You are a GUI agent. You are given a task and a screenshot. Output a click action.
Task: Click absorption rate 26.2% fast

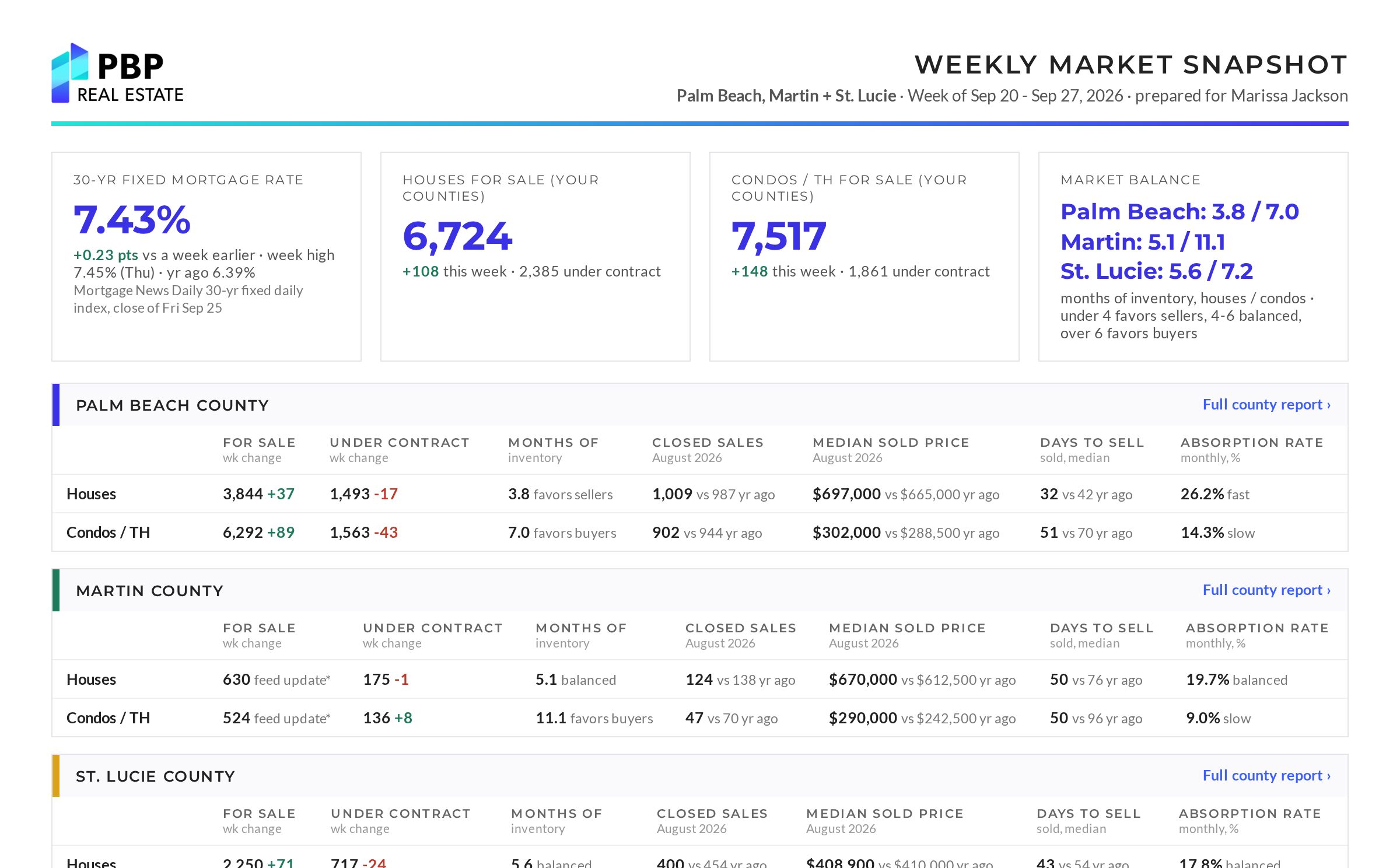(x=1215, y=494)
